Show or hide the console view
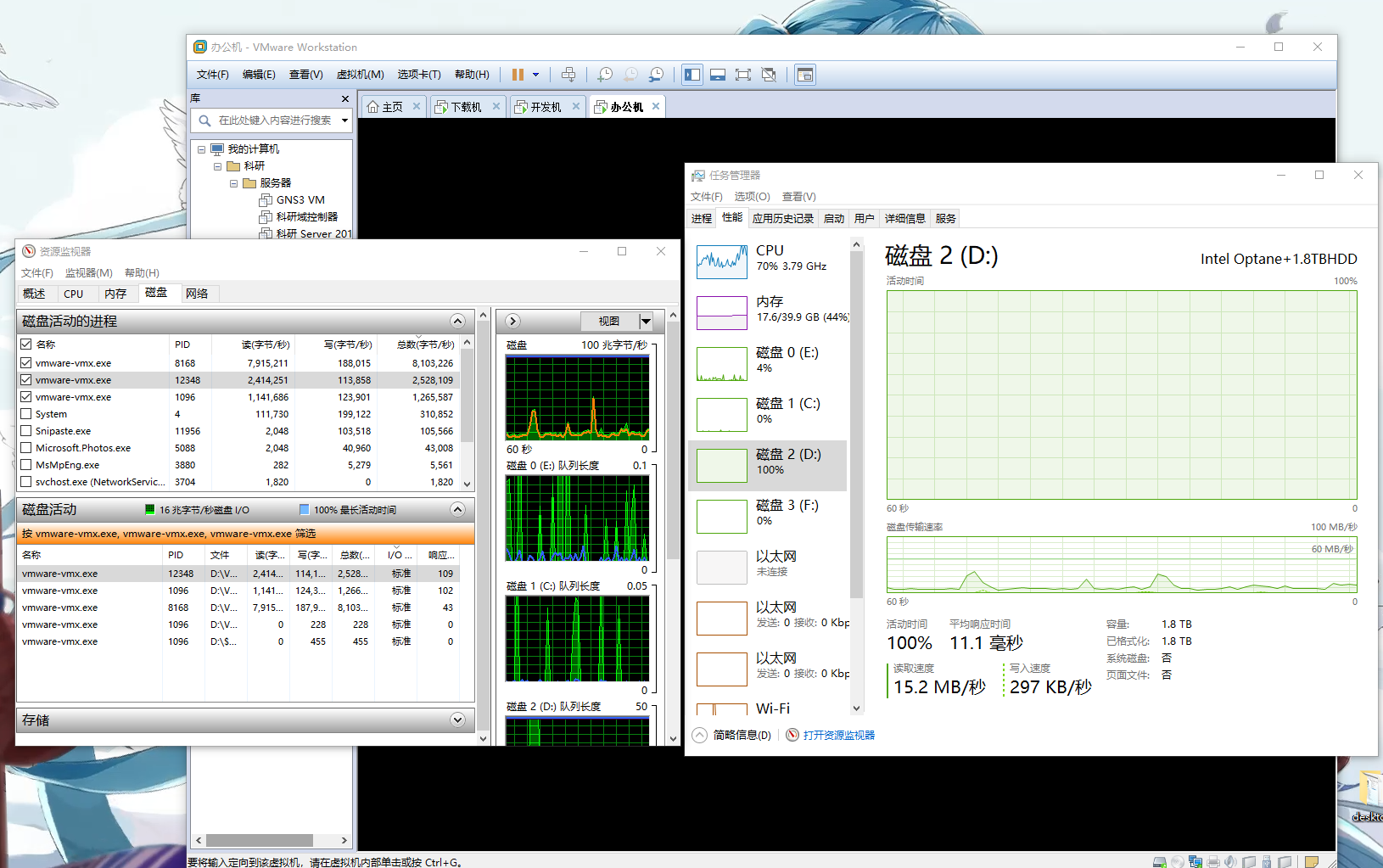1383x868 pixels. [718, 74]
